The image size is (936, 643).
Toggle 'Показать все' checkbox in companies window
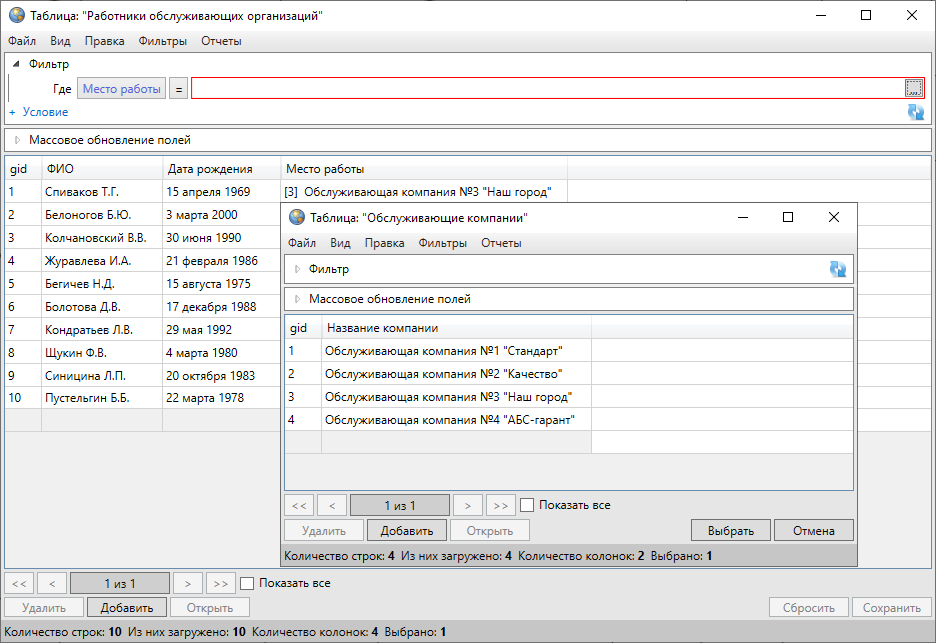pos(527,505)
